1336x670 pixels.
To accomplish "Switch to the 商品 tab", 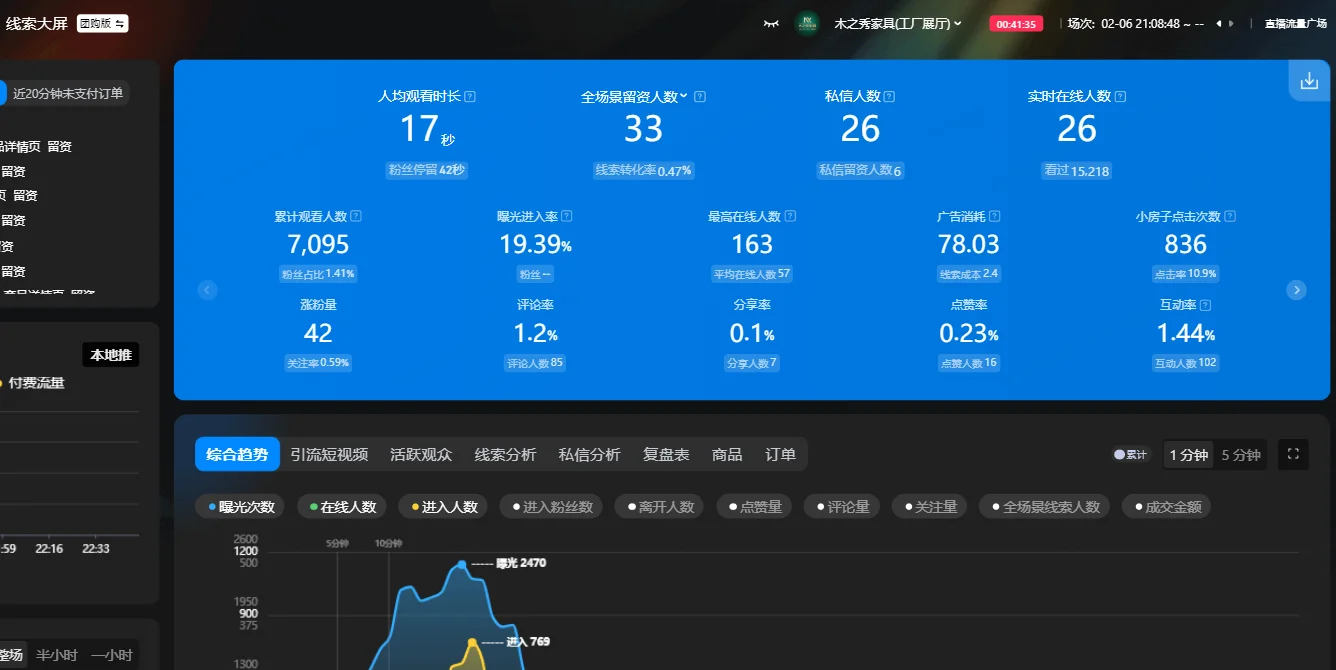I will point(727,454).
